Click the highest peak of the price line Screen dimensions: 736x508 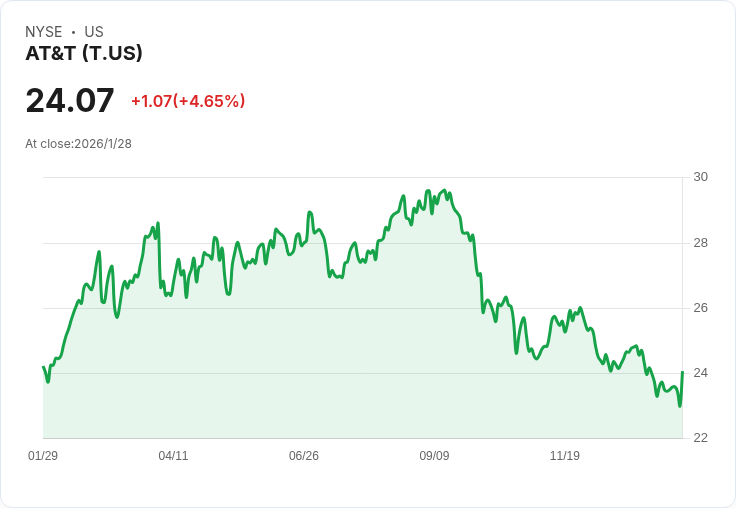click(x=428, y=190)
